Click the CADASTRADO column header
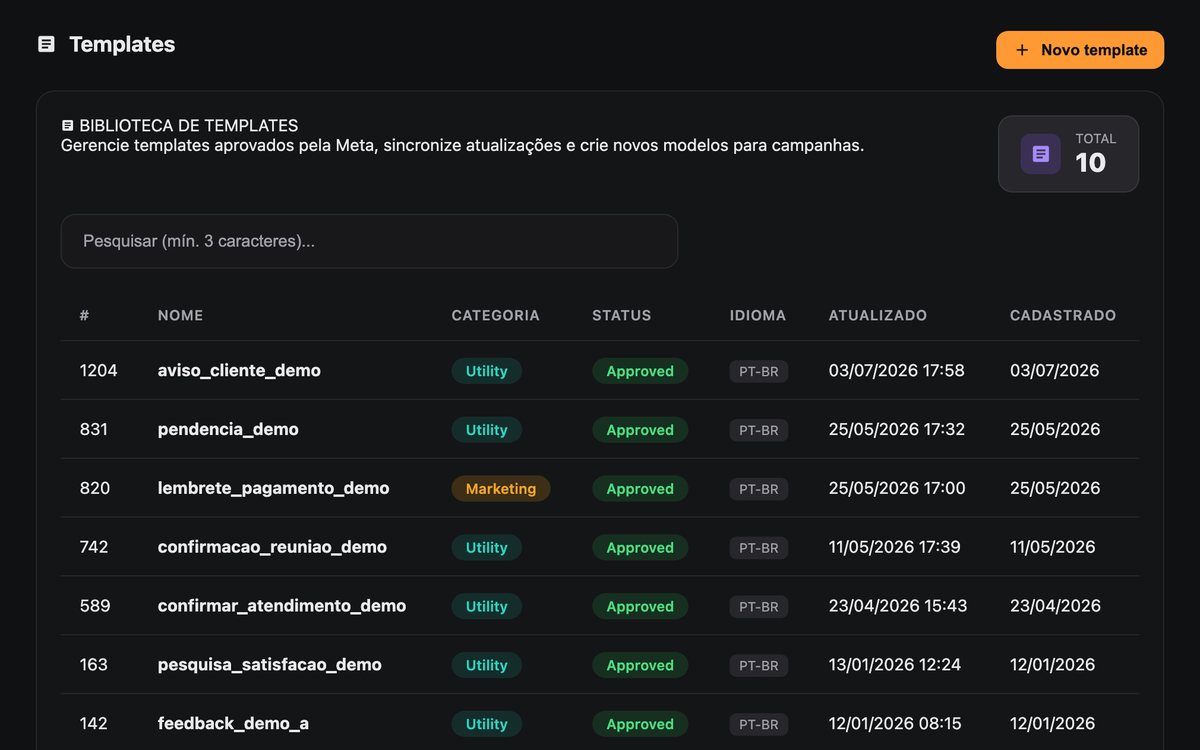This screenshot has height=750, width=1200. tap(1063, 315)
